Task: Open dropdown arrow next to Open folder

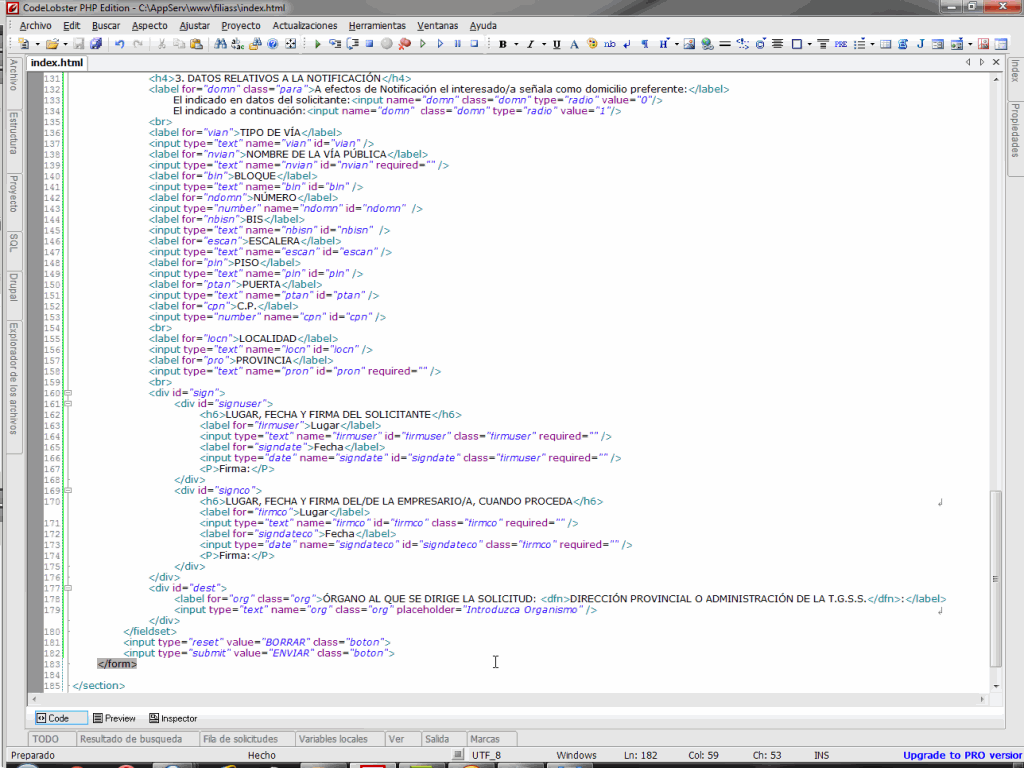Action: coord(66,44)
